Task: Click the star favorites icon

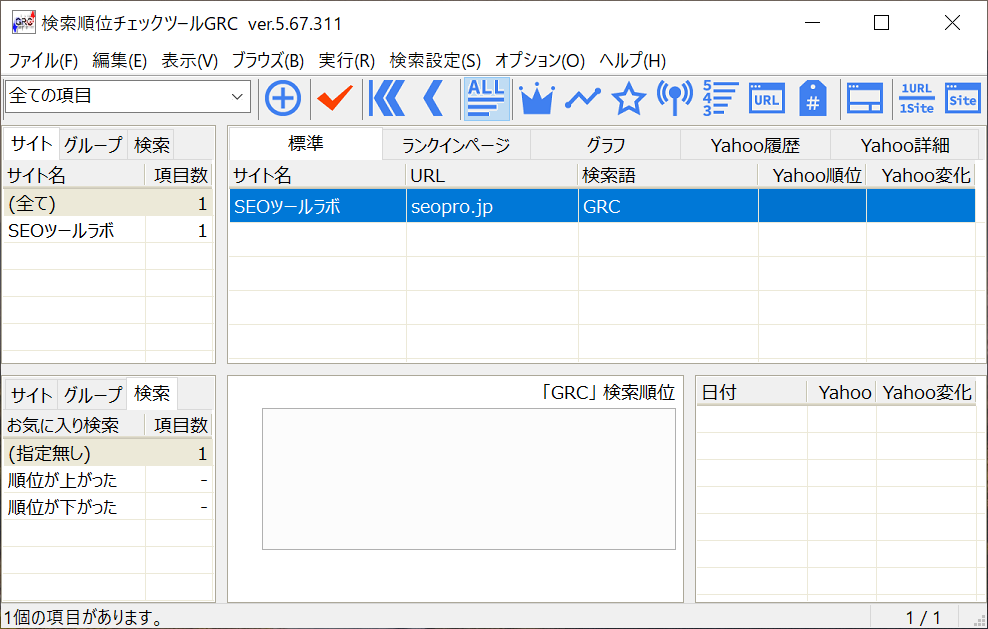Action: click(628, 98)
